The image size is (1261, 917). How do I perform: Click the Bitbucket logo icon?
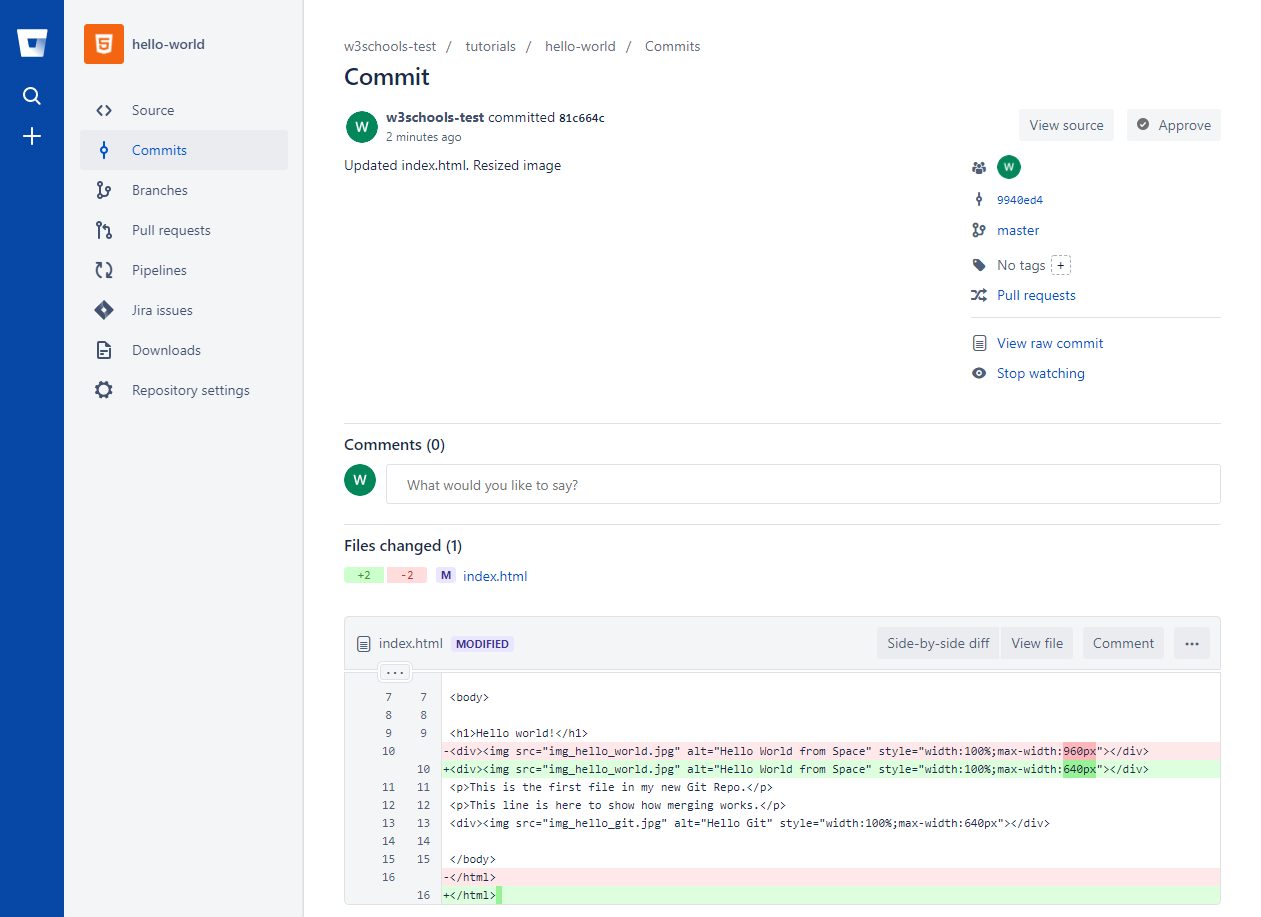[32, 43]
